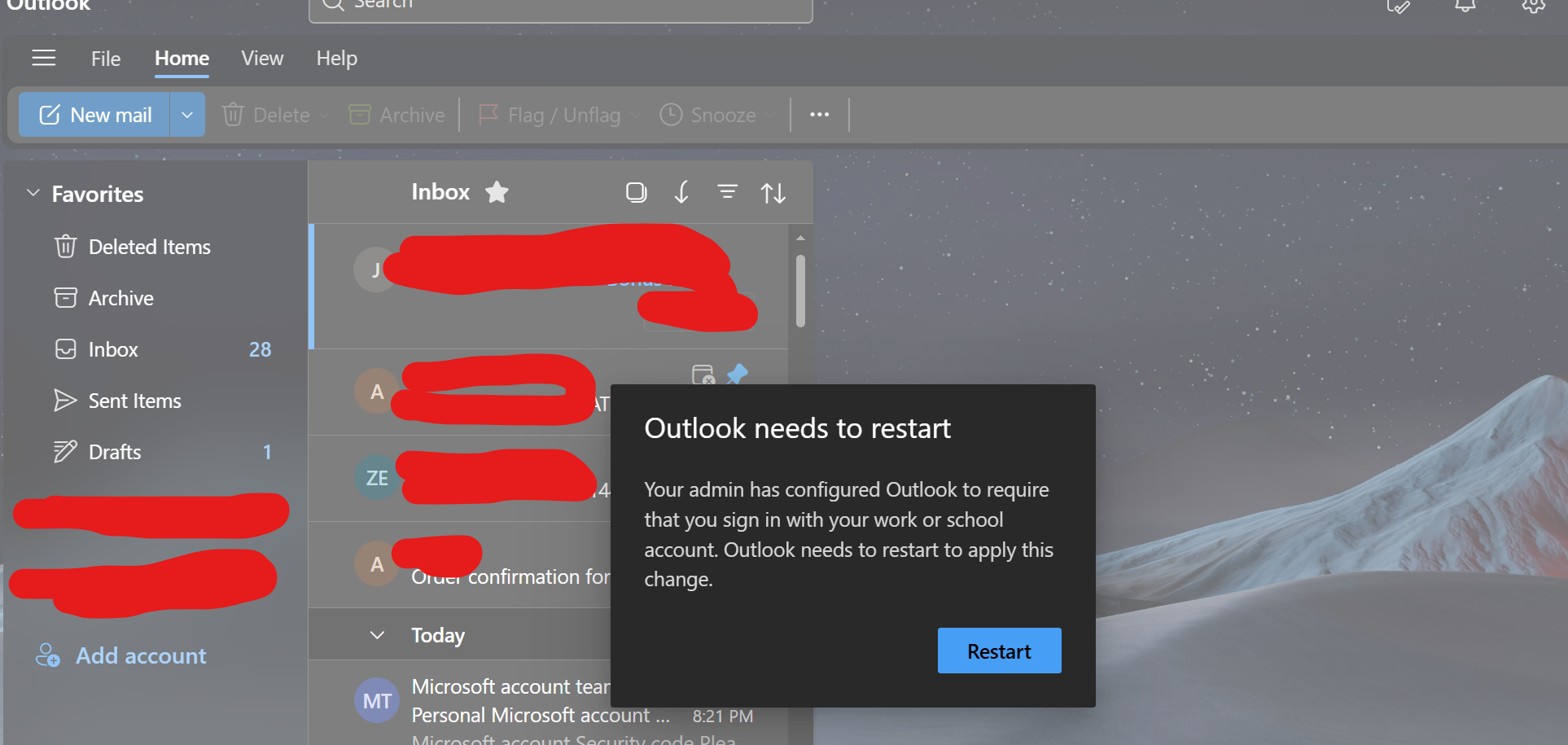The height and width of the screenshot is (745, 1568).
Task: Click the Restart button in the dialog
Action: pos(999,651)
